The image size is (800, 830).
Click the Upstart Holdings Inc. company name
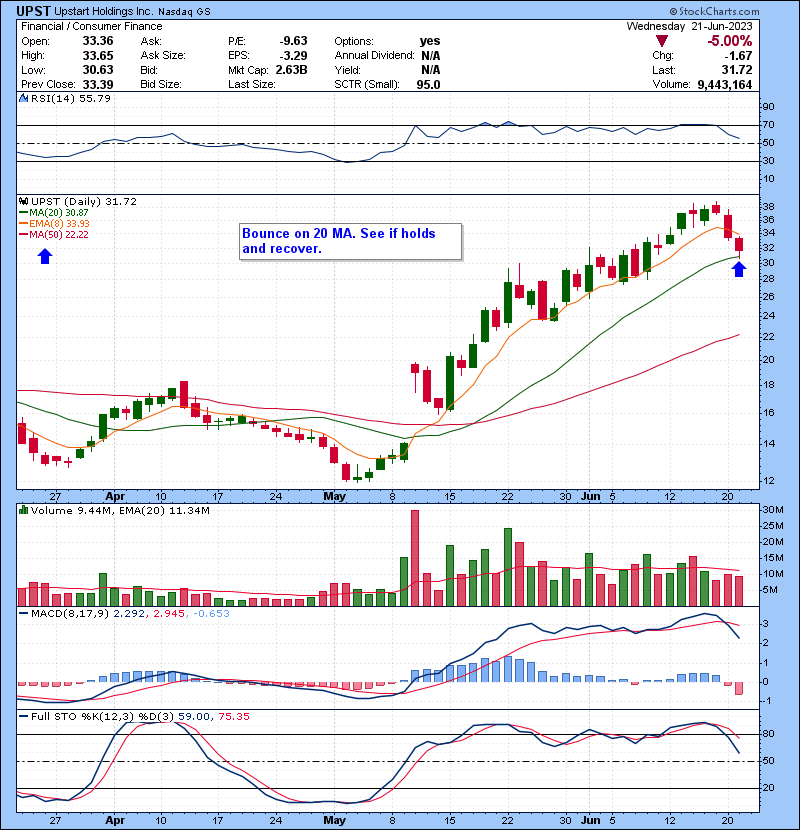pos(104,11)
